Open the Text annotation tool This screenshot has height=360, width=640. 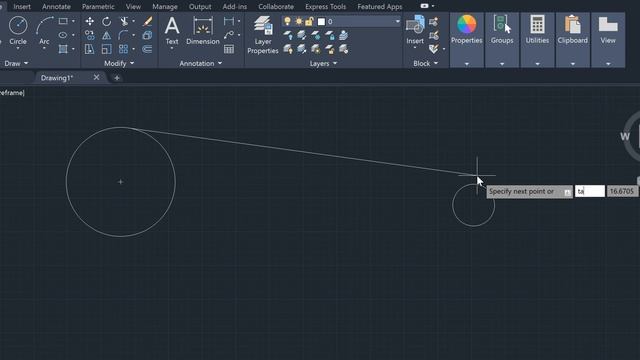coord(172,31)
